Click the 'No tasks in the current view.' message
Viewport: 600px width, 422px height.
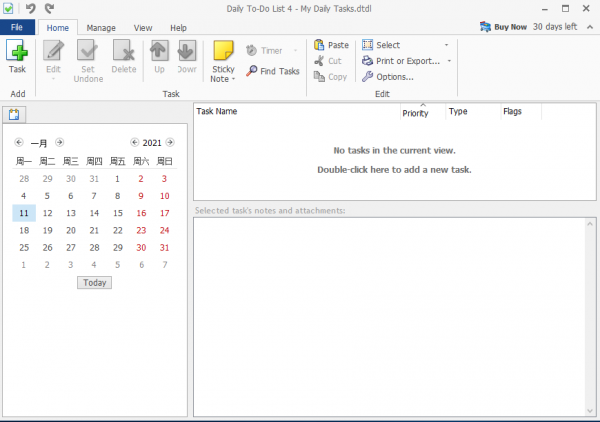pyautogui.click(x=394, y=150)
